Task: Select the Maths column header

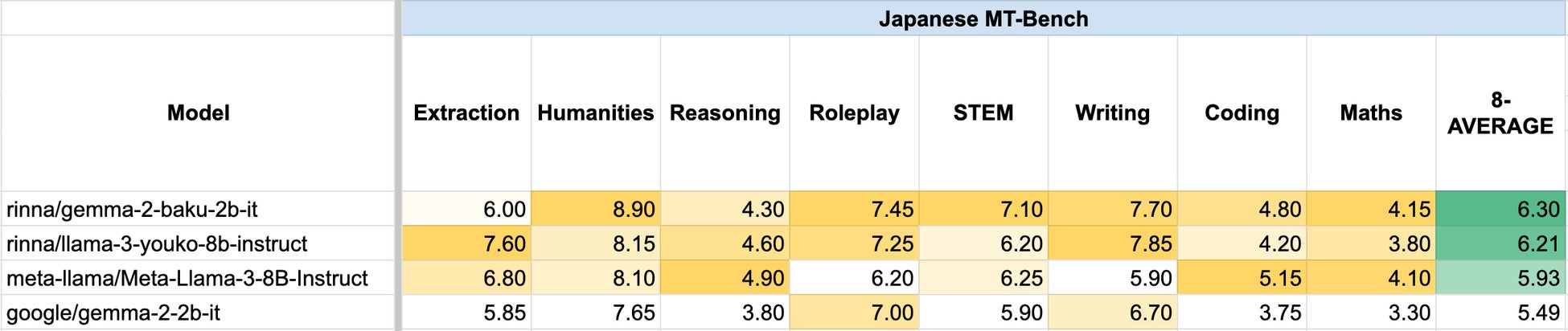Action: click(1371, 112)
